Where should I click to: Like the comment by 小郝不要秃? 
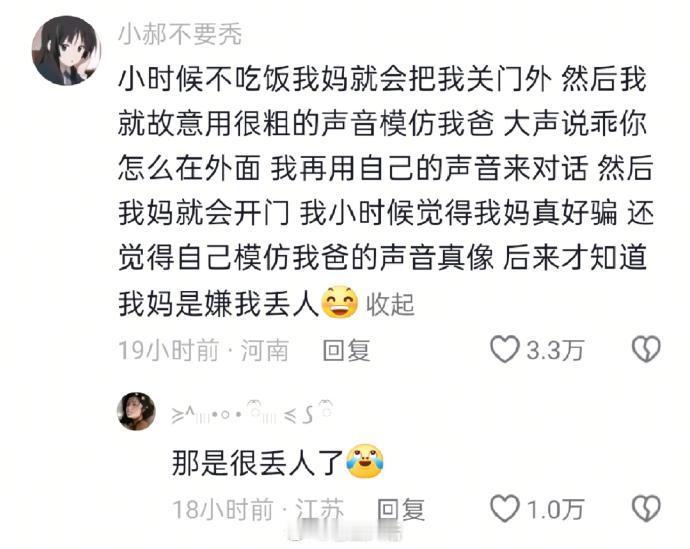(505, 350)
